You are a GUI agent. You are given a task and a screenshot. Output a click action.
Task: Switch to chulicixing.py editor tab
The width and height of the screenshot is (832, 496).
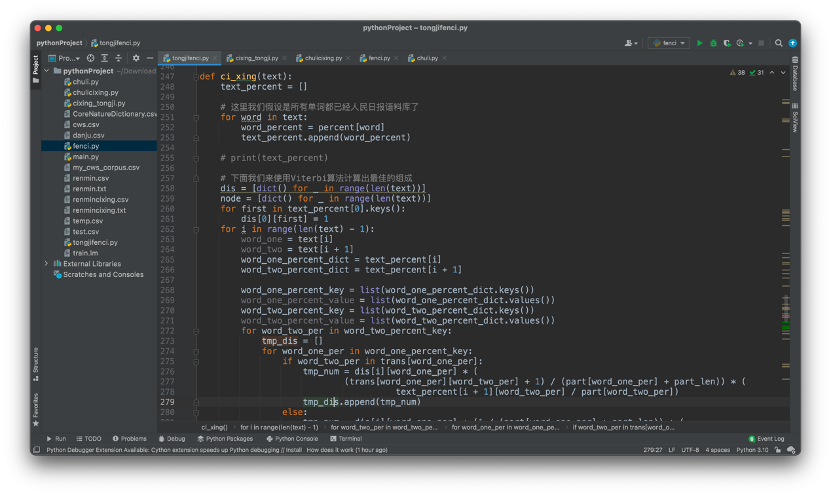[323, 58]
